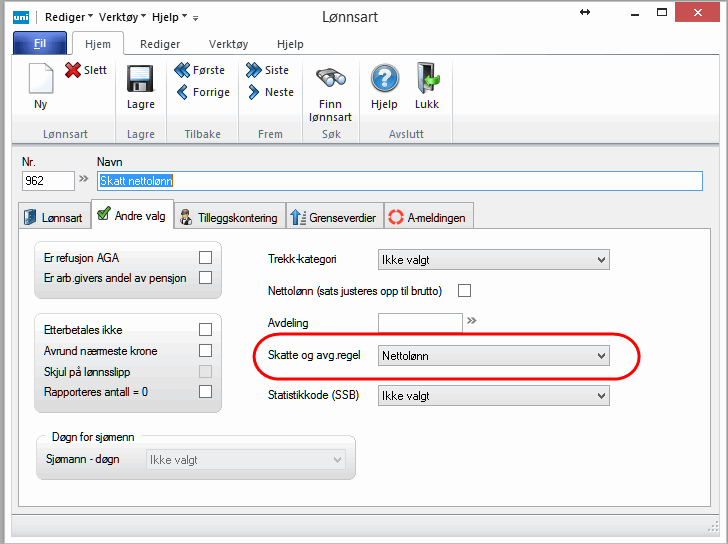
Task: Toggle the Etterbetales ikke checkbox
Action: tap(205, 329)
